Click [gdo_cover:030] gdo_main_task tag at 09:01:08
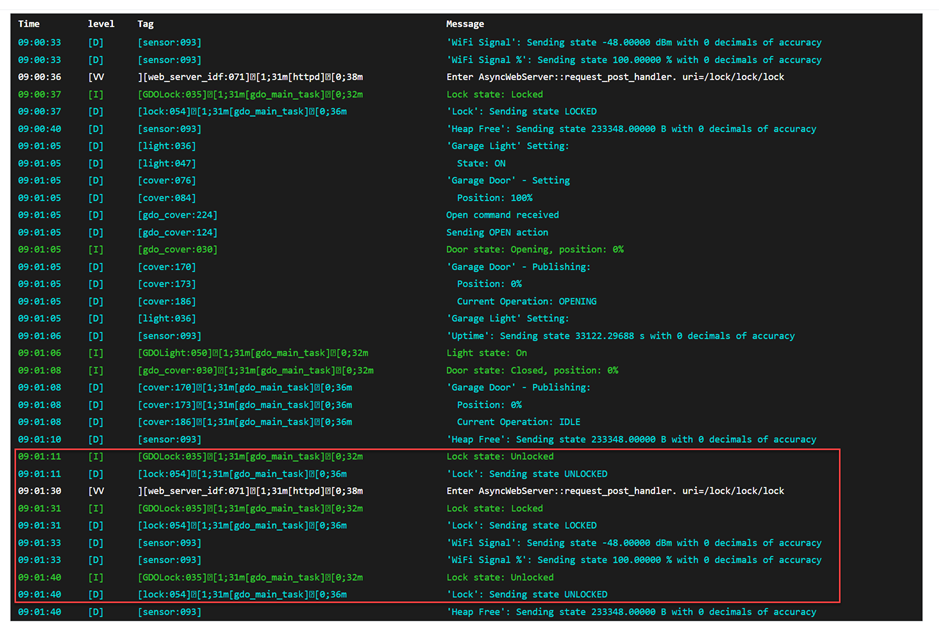 pos(256,370)
